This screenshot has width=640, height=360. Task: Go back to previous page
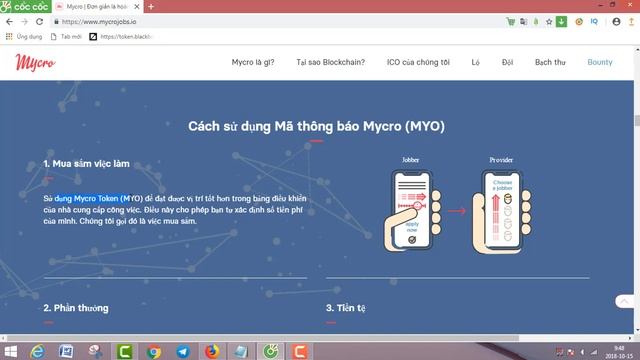(x=9, y=22)
